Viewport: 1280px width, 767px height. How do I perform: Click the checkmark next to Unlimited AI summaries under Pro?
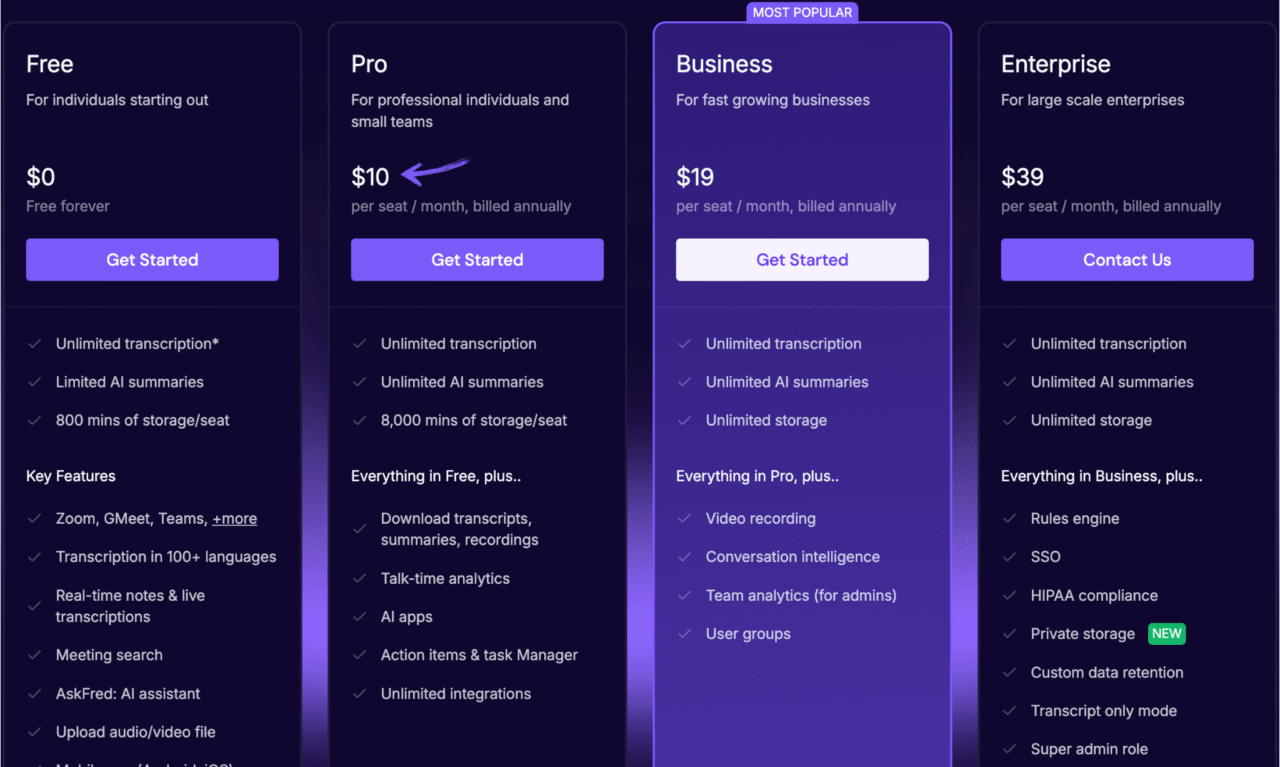pos(361,382)
